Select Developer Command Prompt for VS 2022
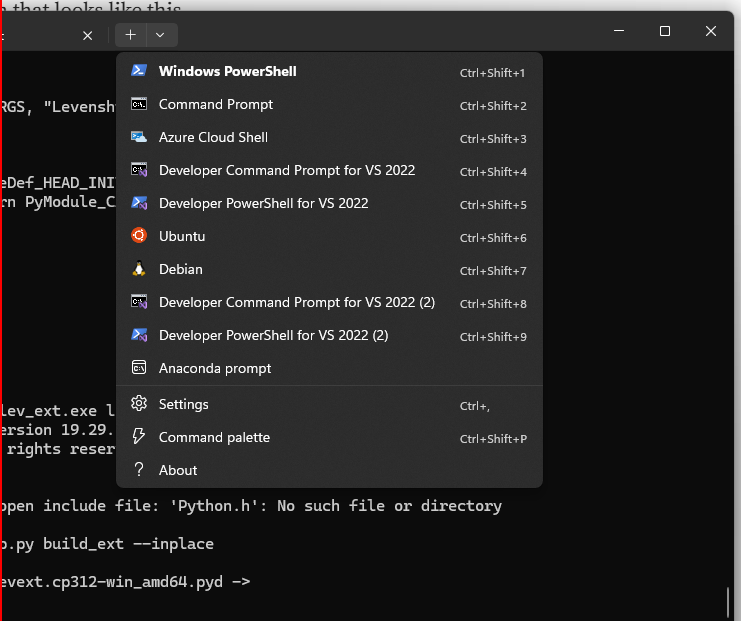The image size is (741, 621). tap(329, 171)
